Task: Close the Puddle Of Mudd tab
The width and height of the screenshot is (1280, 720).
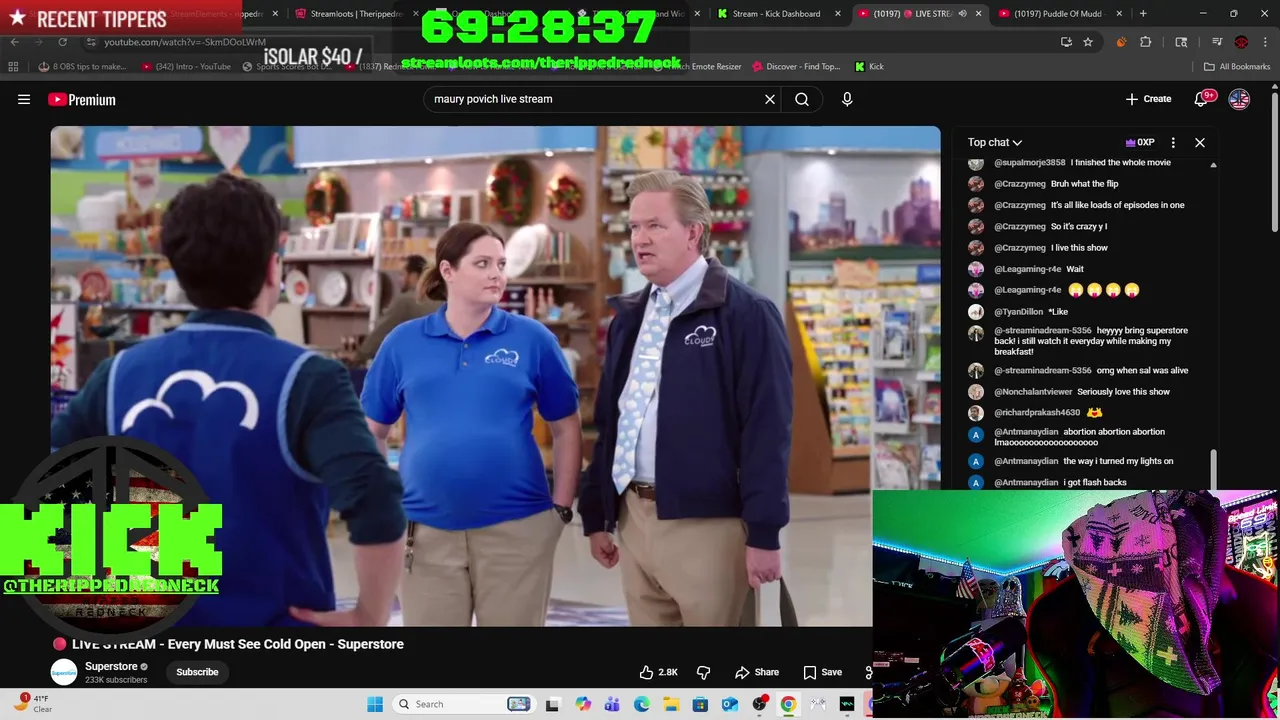Action: [1119, 14]
